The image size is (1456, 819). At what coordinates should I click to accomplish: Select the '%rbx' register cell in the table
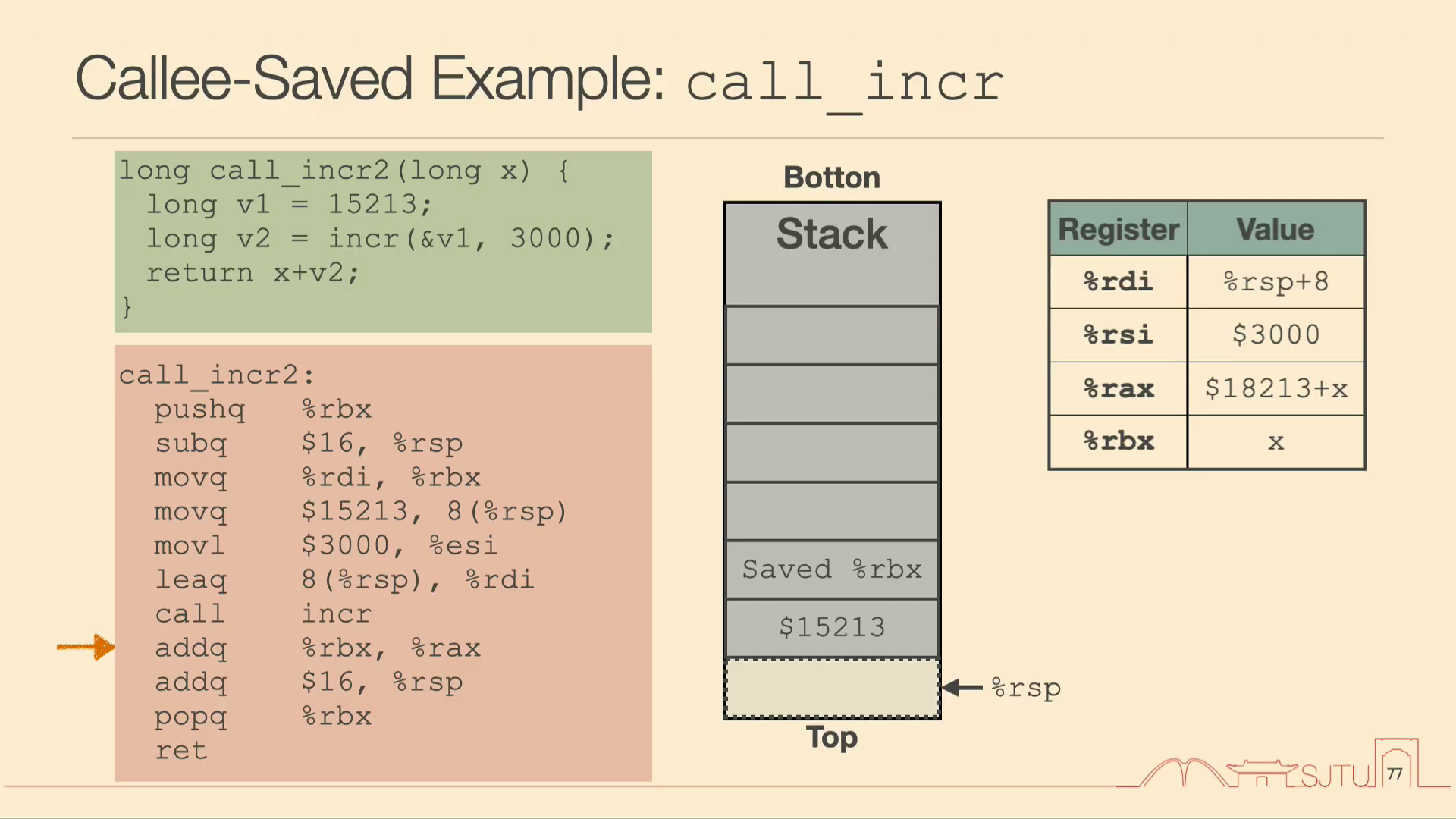[x=1119, y=441]
